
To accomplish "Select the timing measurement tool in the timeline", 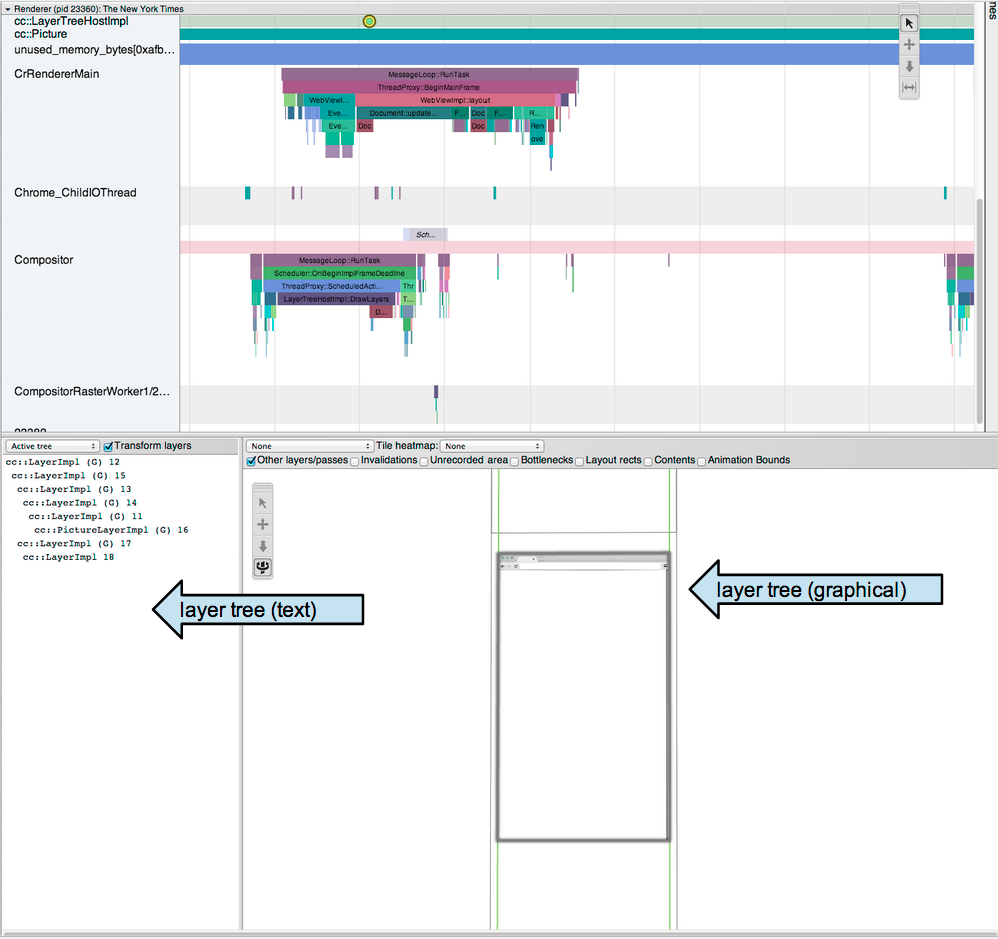I will coord(909,88).
